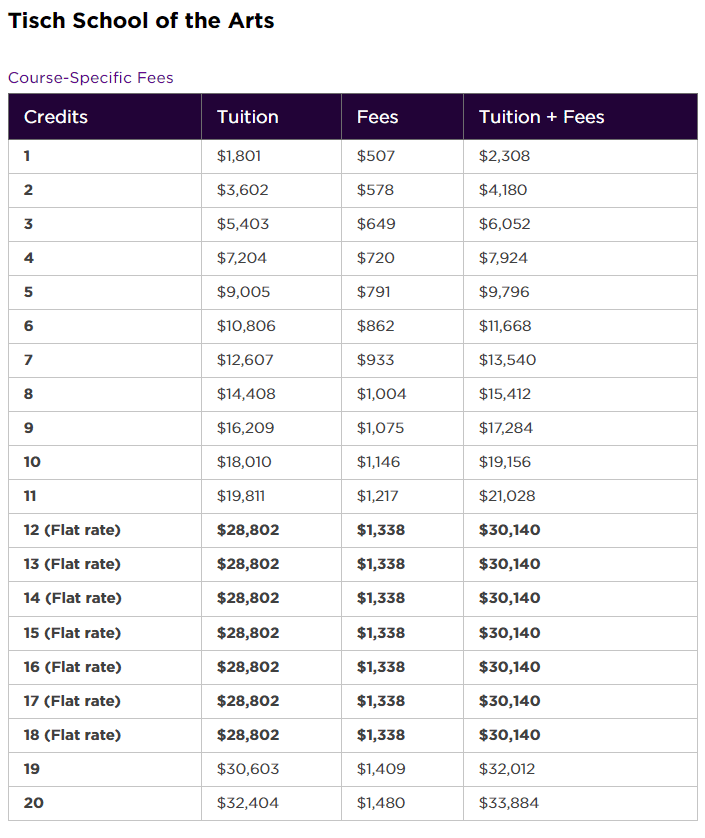Select the 12 (Flat rate) credits cell
Image resolution: width=705 pixels, height=838 pixels.
(72, 530)
